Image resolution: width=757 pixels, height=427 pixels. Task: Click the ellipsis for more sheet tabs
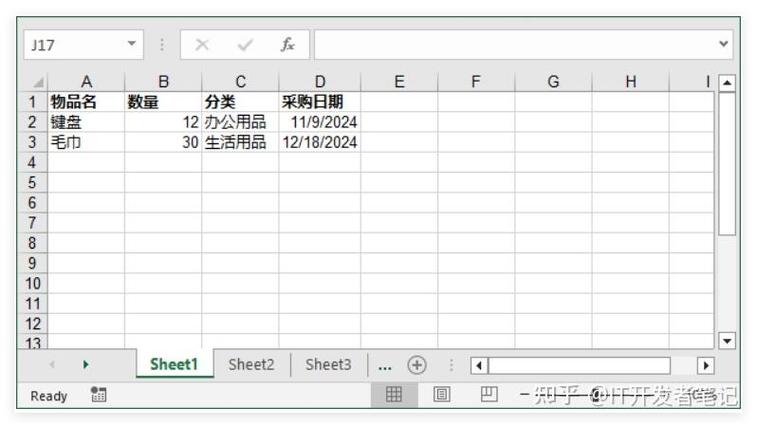click(384, 366)
